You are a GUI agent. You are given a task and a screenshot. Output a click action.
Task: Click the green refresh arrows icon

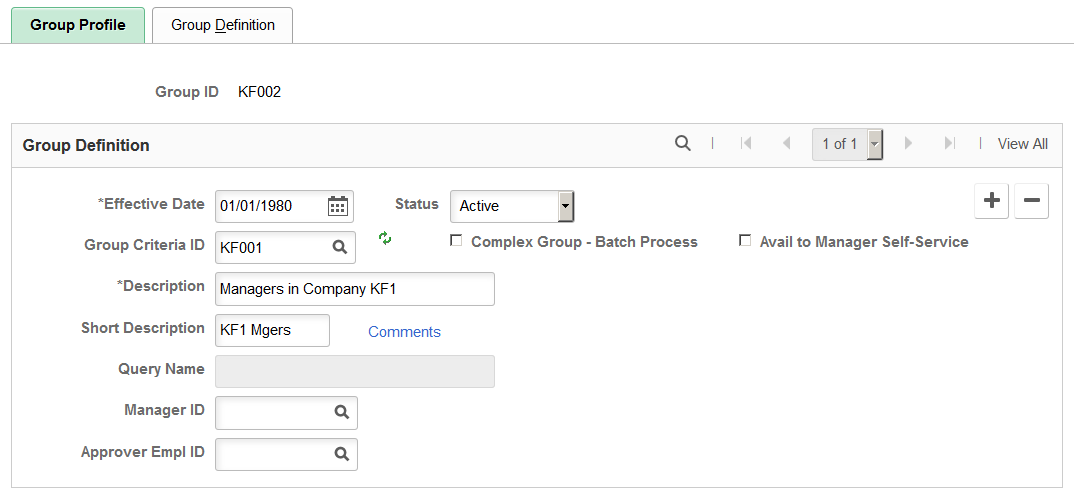(385, 238)
